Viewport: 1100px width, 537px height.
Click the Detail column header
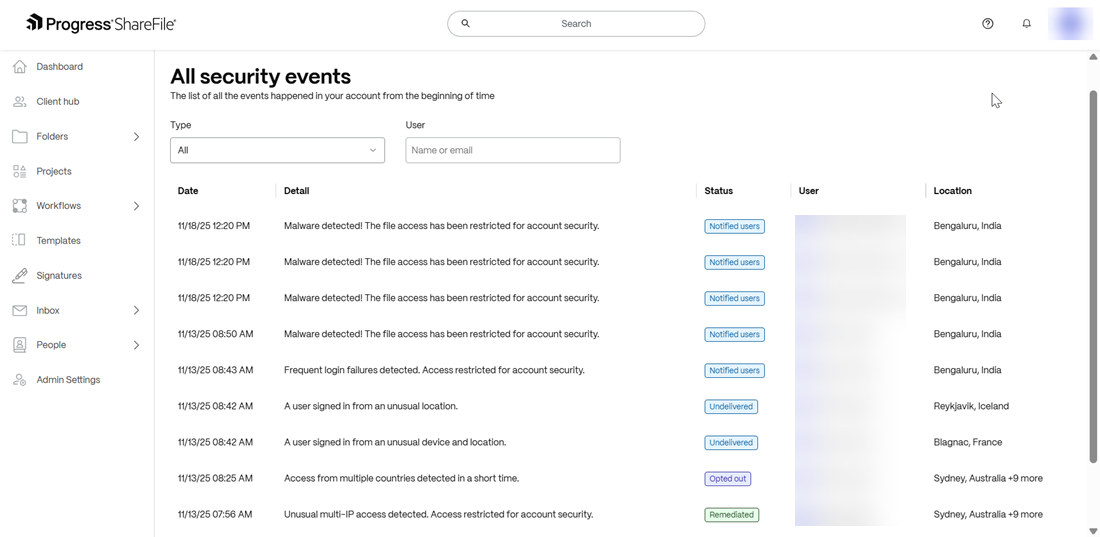tap(296, 191)
